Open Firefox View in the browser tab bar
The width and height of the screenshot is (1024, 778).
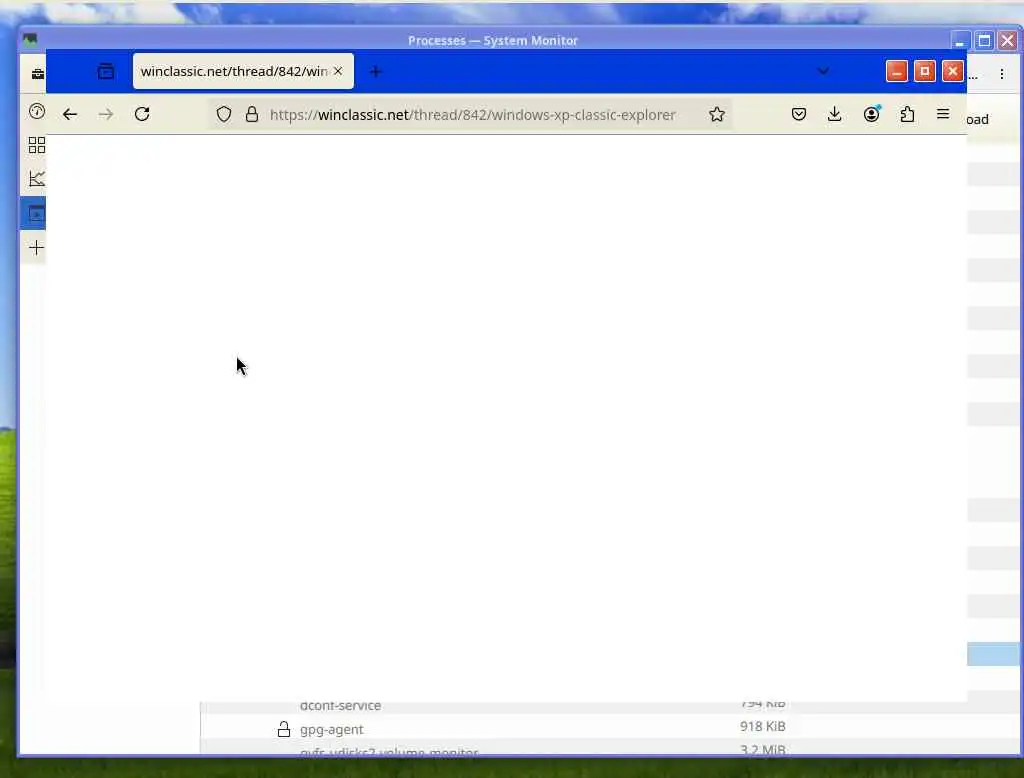point(106,71)
